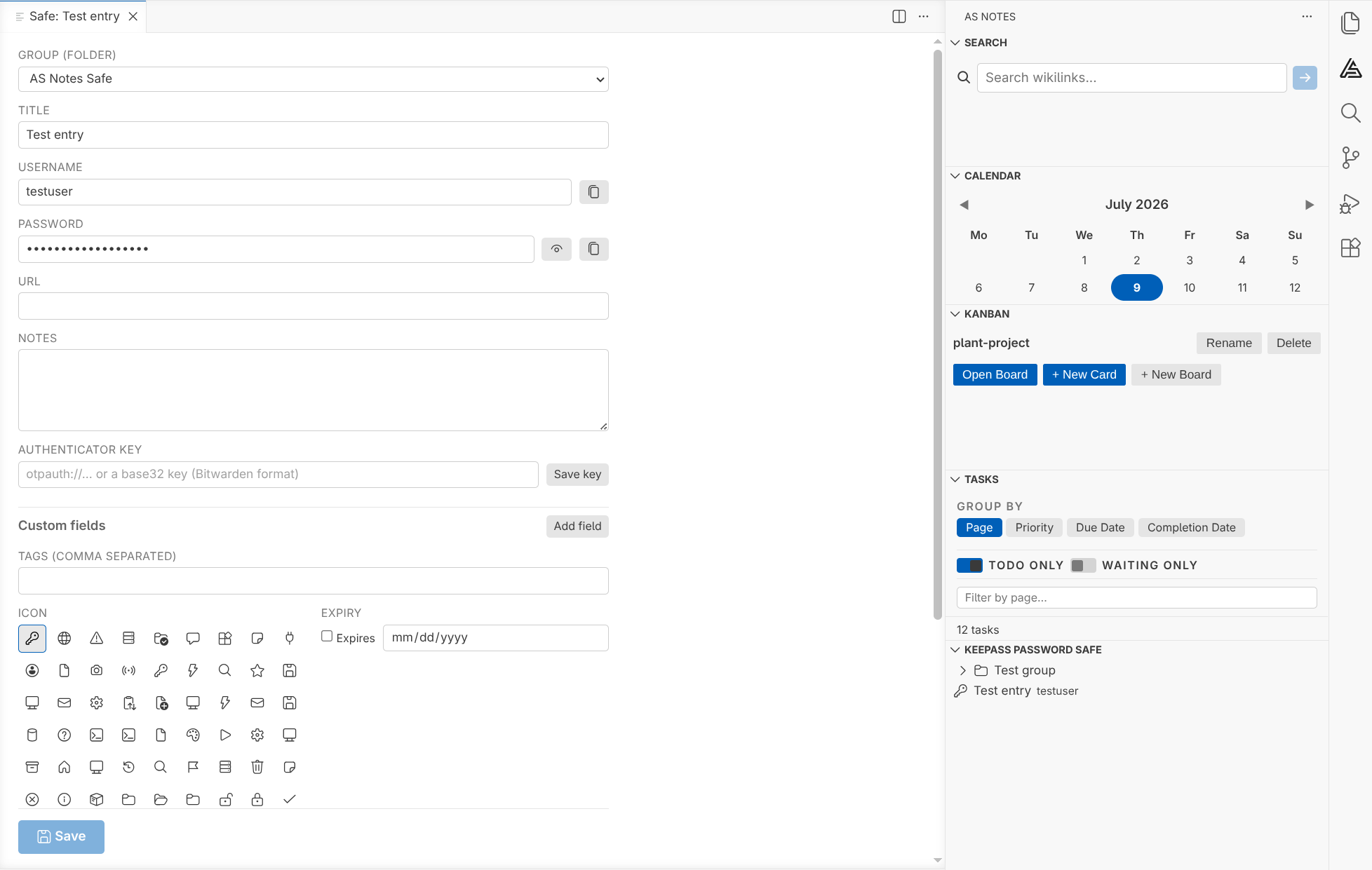This screenshot has width=1372, height=870.
Task: Choose the trash can entry icon
Action: [257, 767]
